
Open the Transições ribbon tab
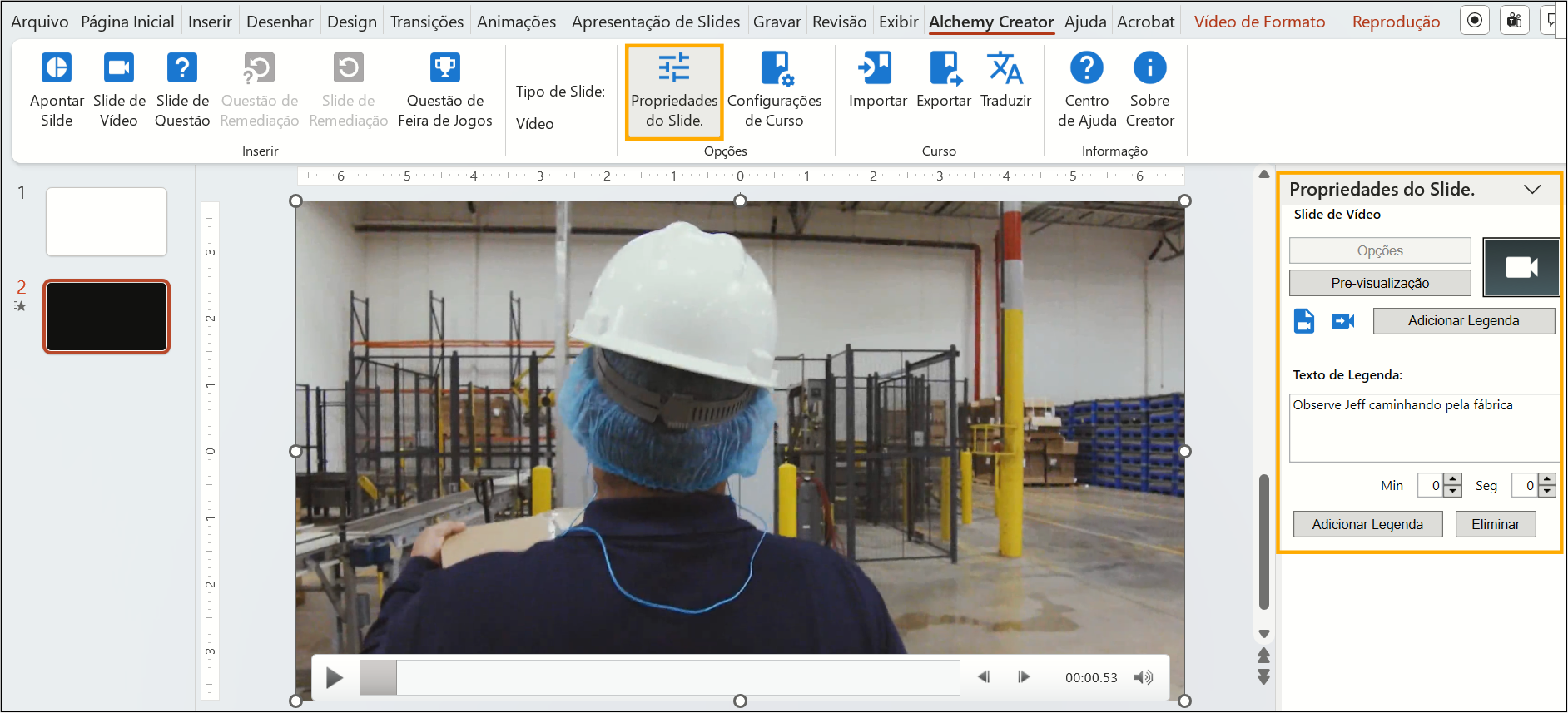[427, 22]
